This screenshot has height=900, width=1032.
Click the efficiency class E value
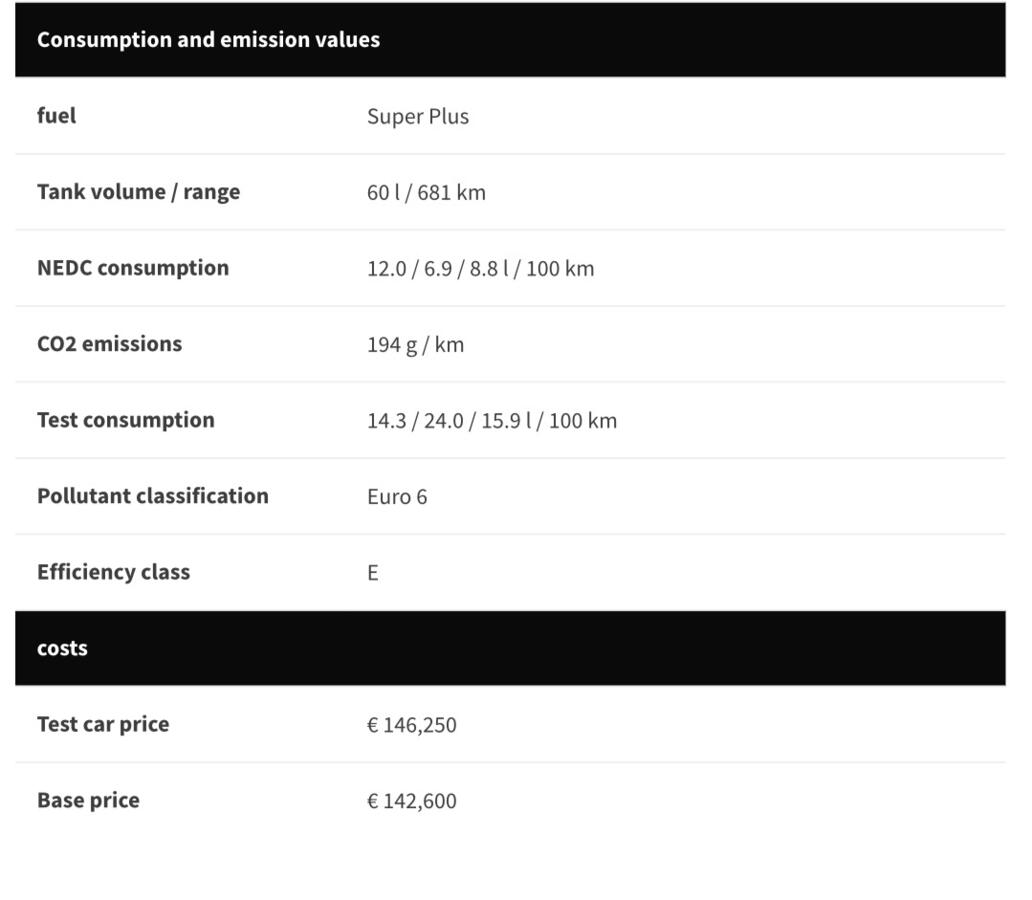point(373,573)
